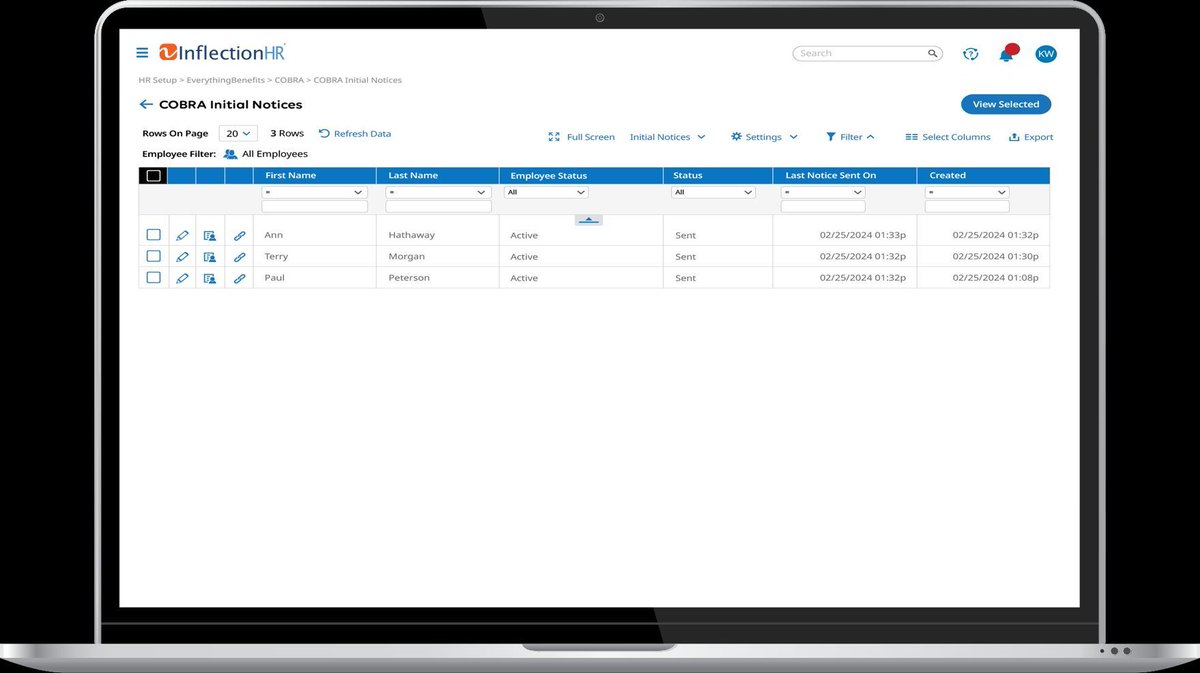Edit Paul Peterson's record with pencil icon

pos(182,278)
